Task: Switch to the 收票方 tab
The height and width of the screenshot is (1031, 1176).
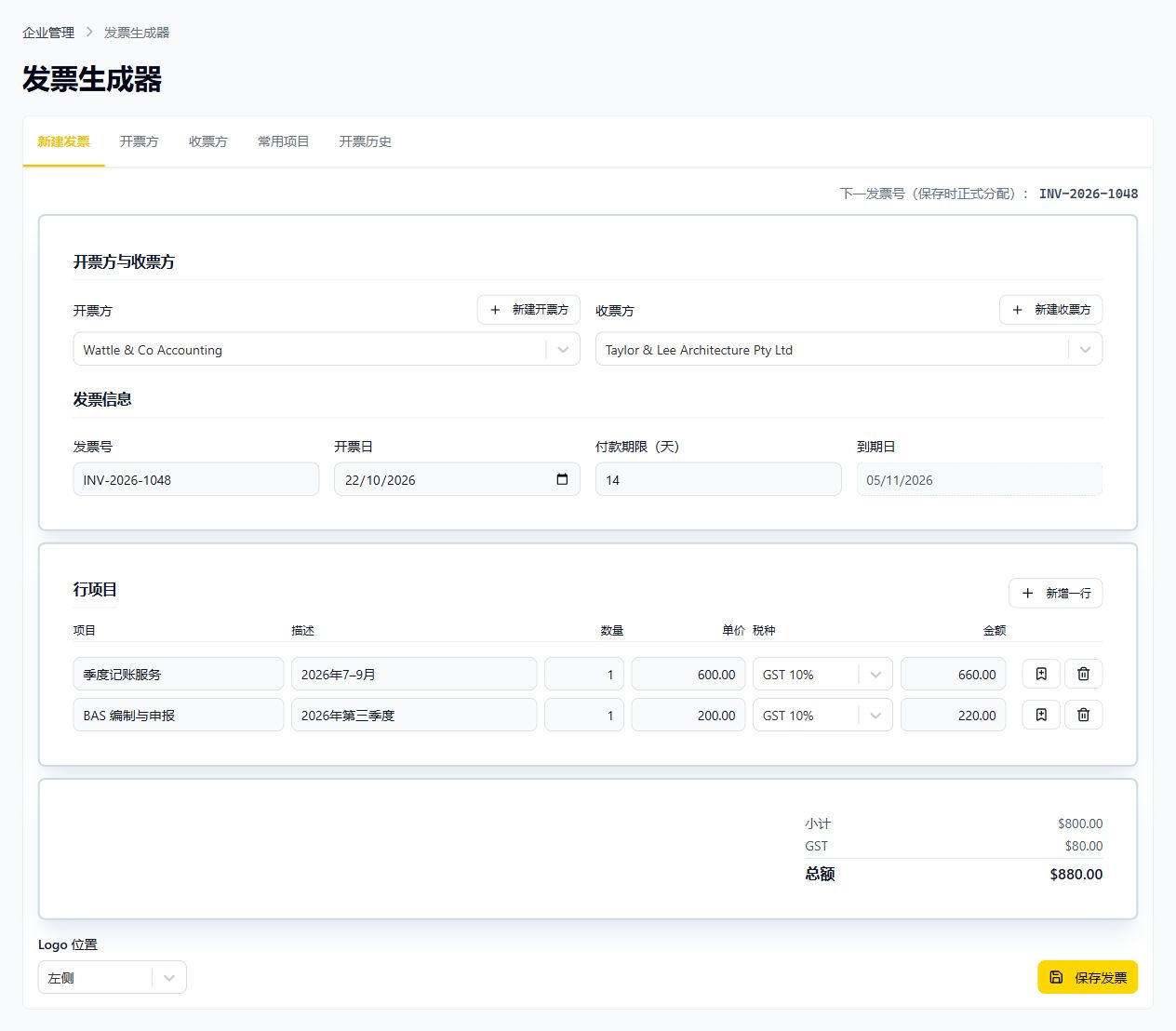Action: coord(207,141)
